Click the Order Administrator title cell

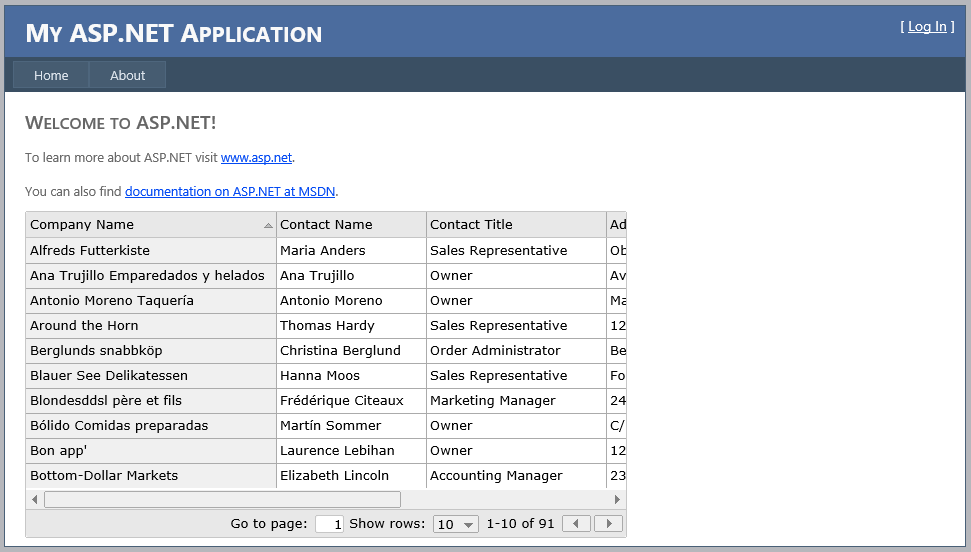coord(516,351)
